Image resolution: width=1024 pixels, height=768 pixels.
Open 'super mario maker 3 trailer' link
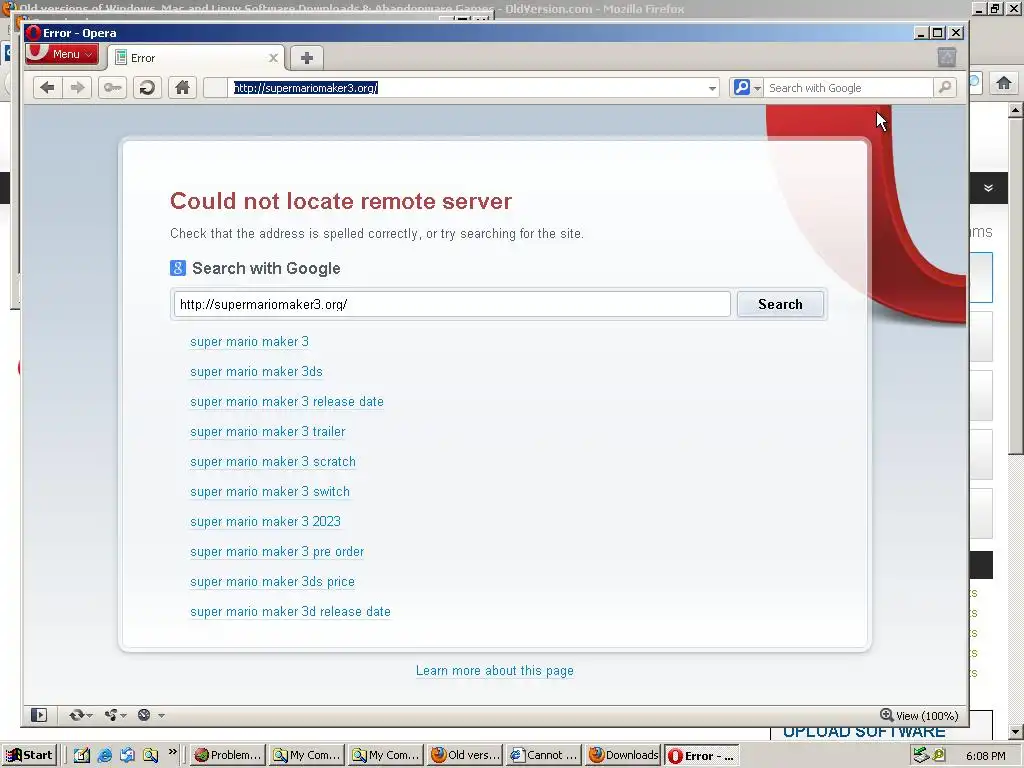click(x=268, y=432)
